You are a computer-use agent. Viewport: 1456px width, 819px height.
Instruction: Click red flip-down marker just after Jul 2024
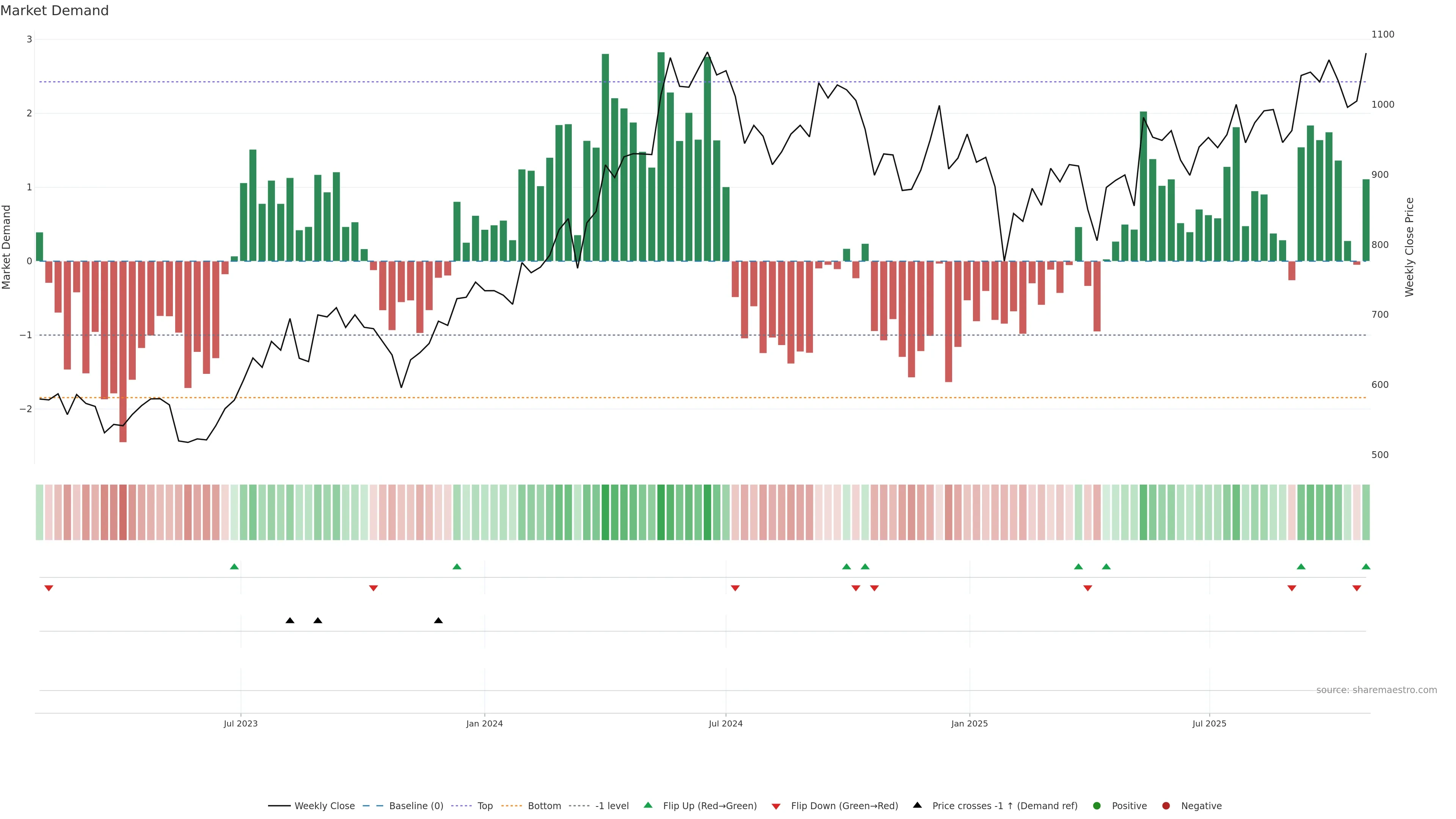(x=735, y=588)
